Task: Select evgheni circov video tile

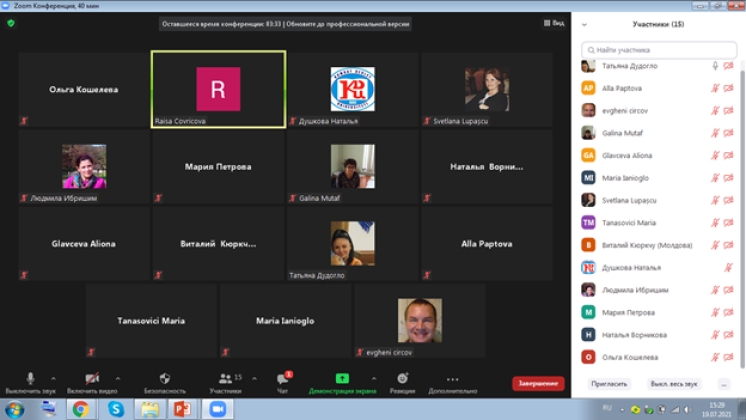Action: 420,321
